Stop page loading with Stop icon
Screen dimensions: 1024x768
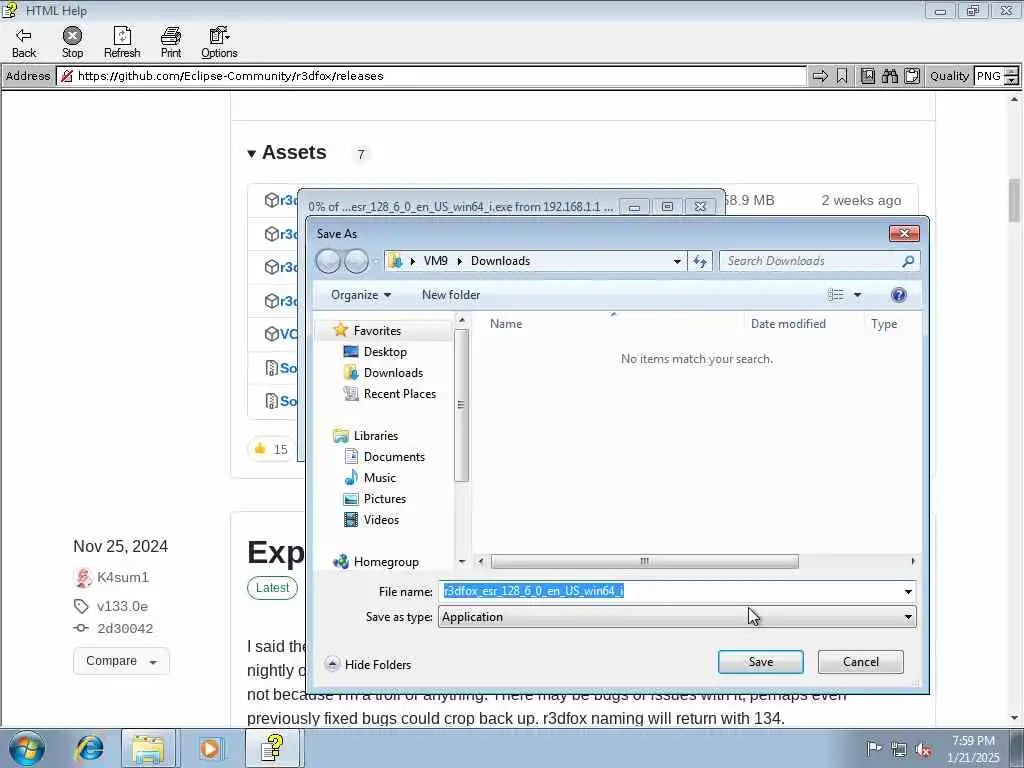point(72,42)
